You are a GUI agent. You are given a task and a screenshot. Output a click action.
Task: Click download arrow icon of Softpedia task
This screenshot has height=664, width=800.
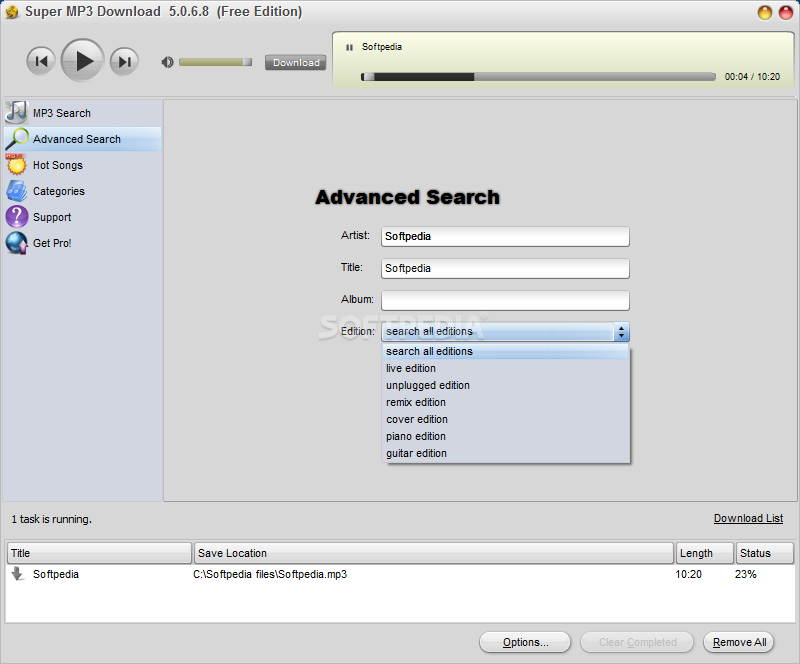tap(17, 574)
